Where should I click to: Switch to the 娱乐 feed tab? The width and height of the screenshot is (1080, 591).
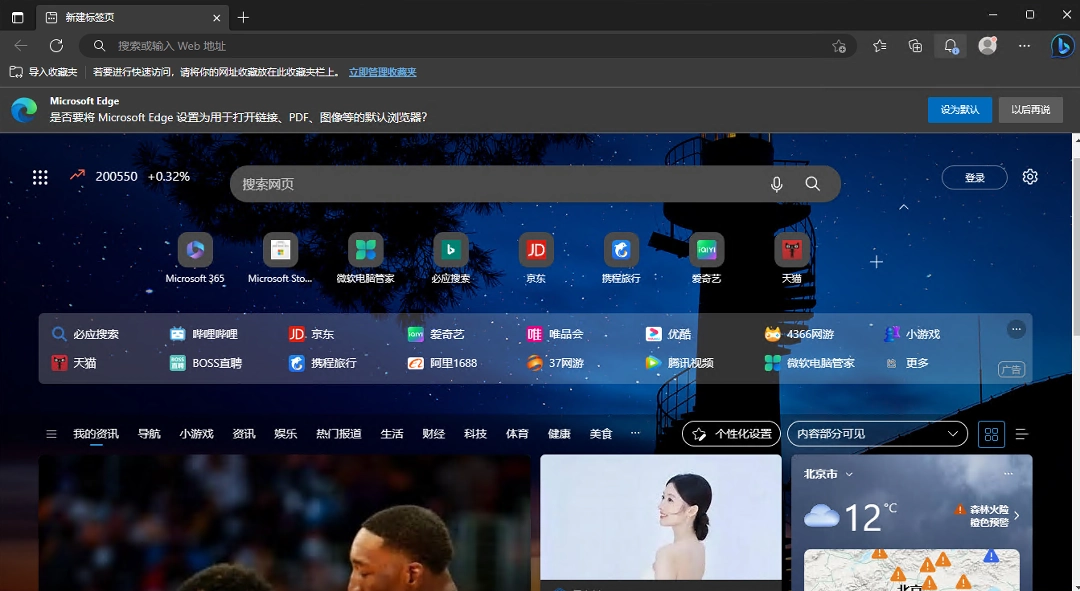tap(286, 434)
